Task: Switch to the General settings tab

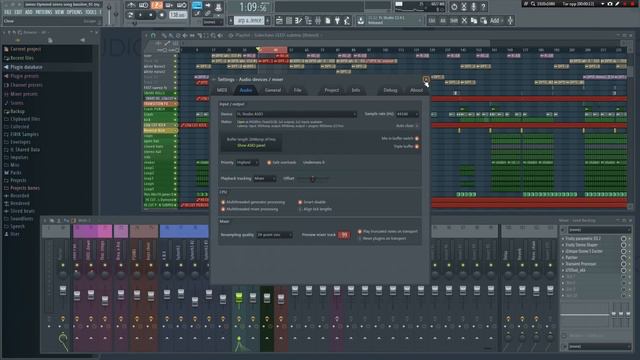Action: 273,90
